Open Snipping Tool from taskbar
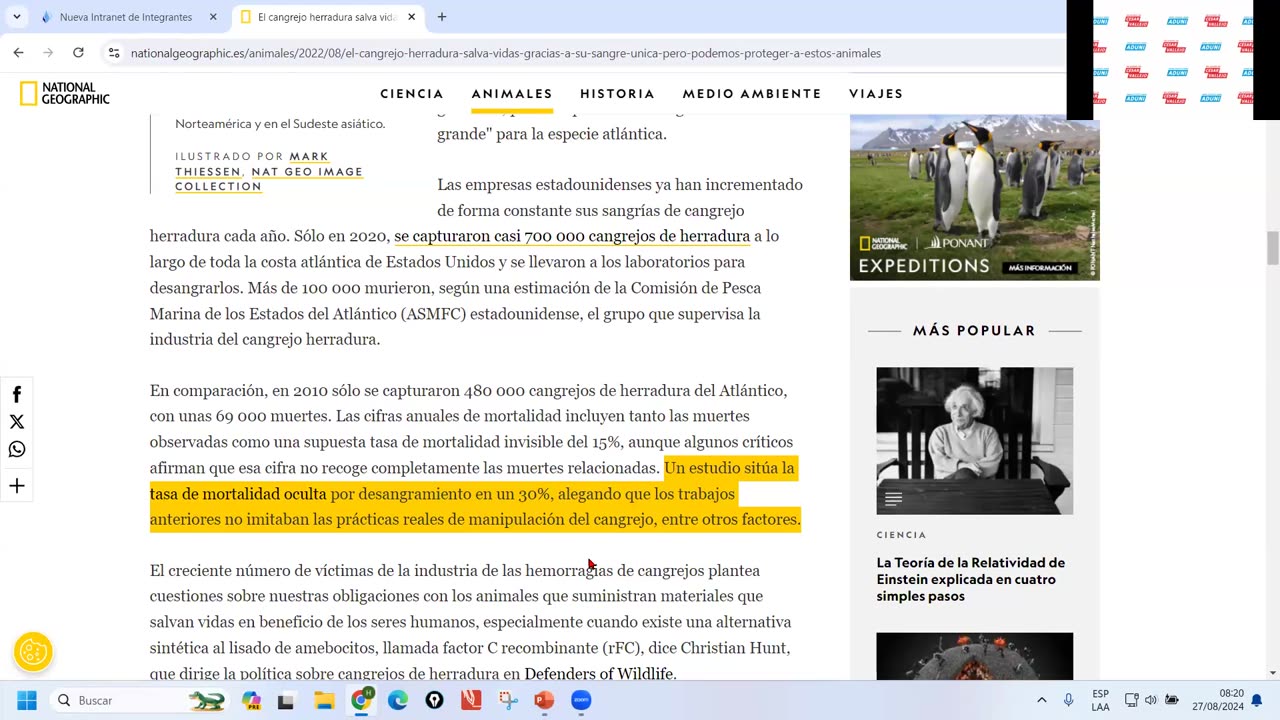 (508, 700)
